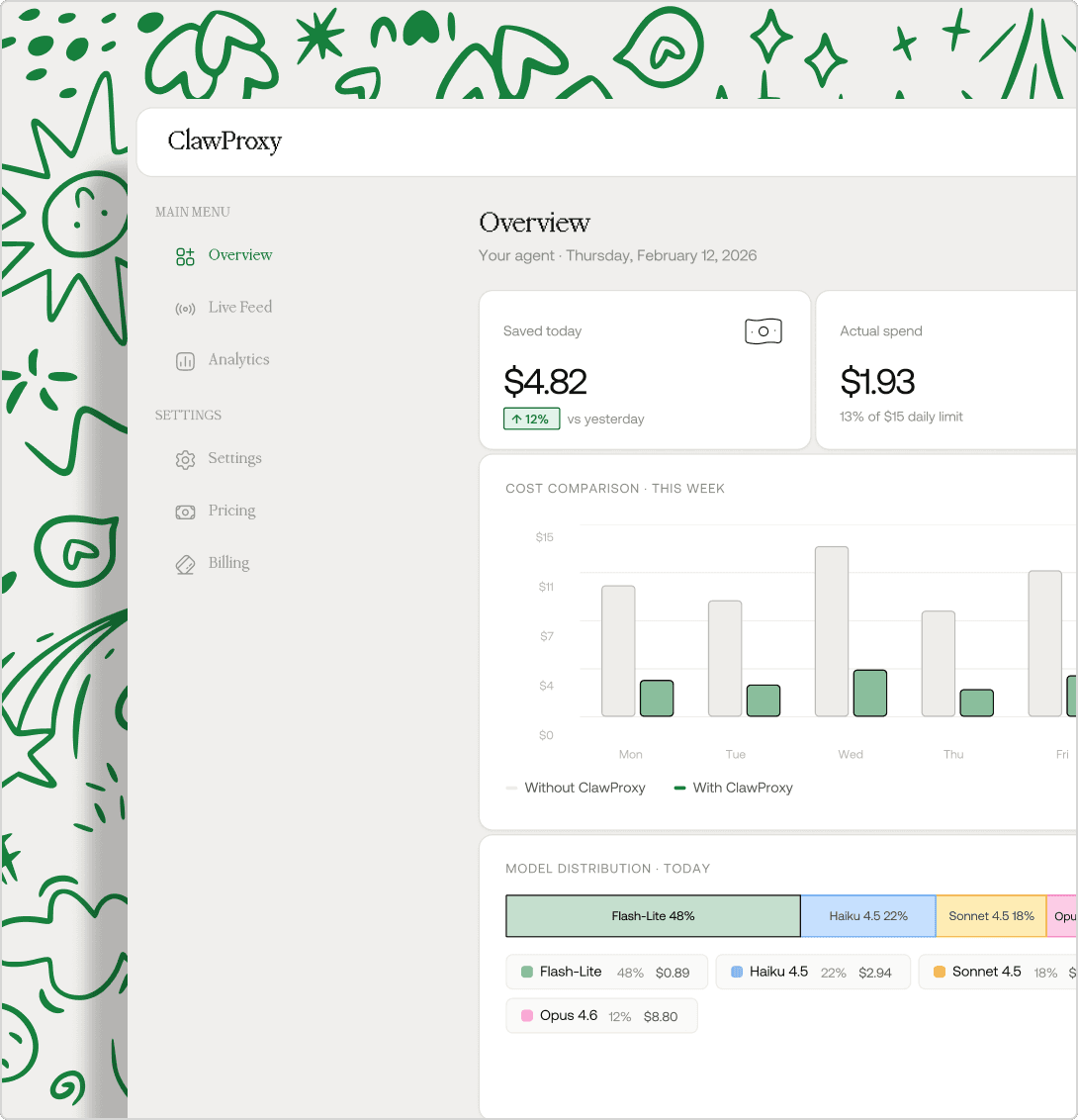Select the Haiku 4.5 22% bar segment
The image size is (1078, 1120).
(867, 916)
